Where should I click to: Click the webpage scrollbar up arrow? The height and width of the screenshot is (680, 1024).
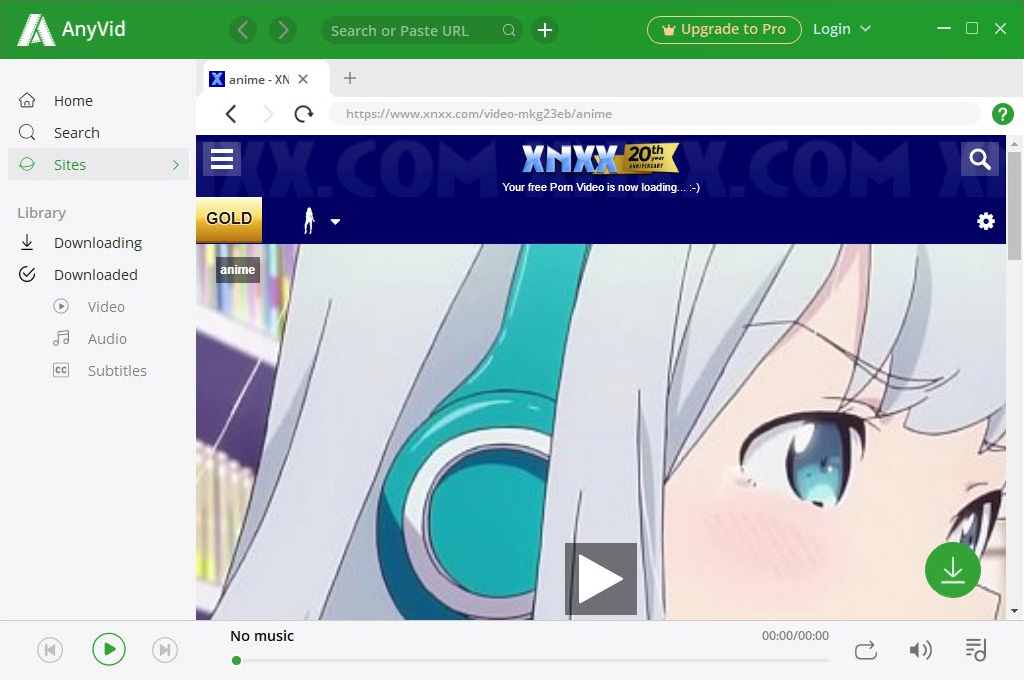click(1014, 144)
